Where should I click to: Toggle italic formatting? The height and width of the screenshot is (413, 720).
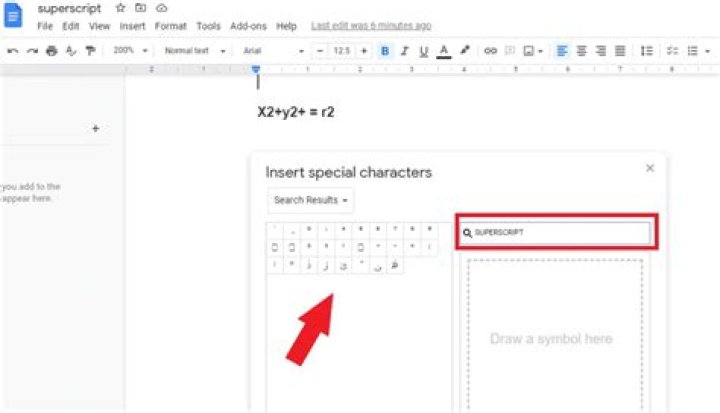coord(404,51)
